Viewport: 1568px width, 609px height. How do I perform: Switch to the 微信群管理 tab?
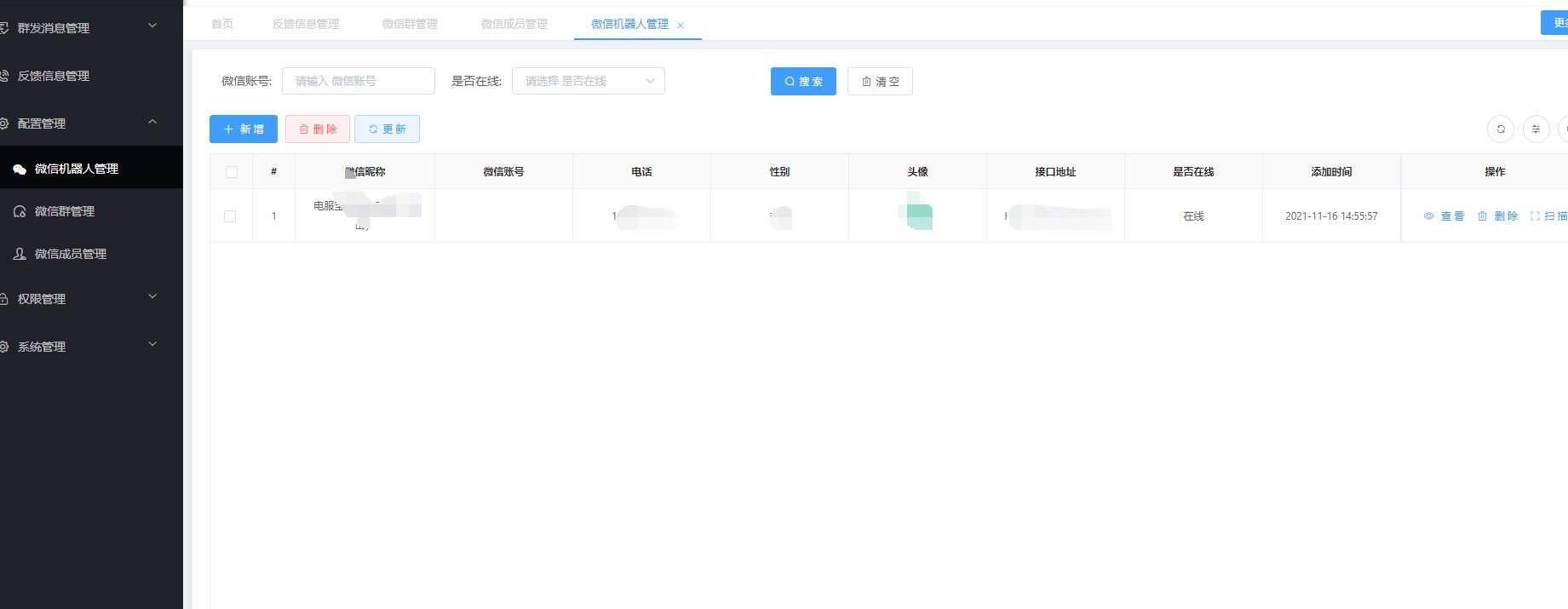(410, 24)
